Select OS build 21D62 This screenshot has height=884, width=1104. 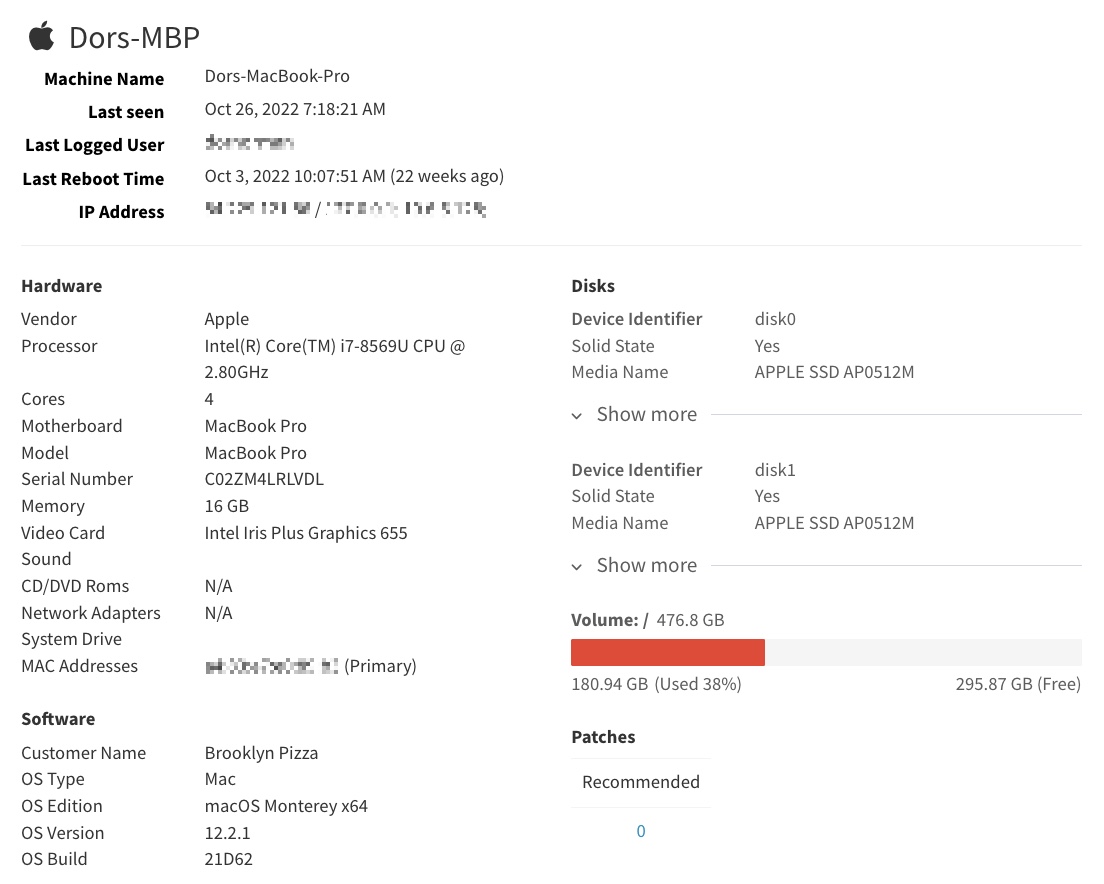coord(229,859)
